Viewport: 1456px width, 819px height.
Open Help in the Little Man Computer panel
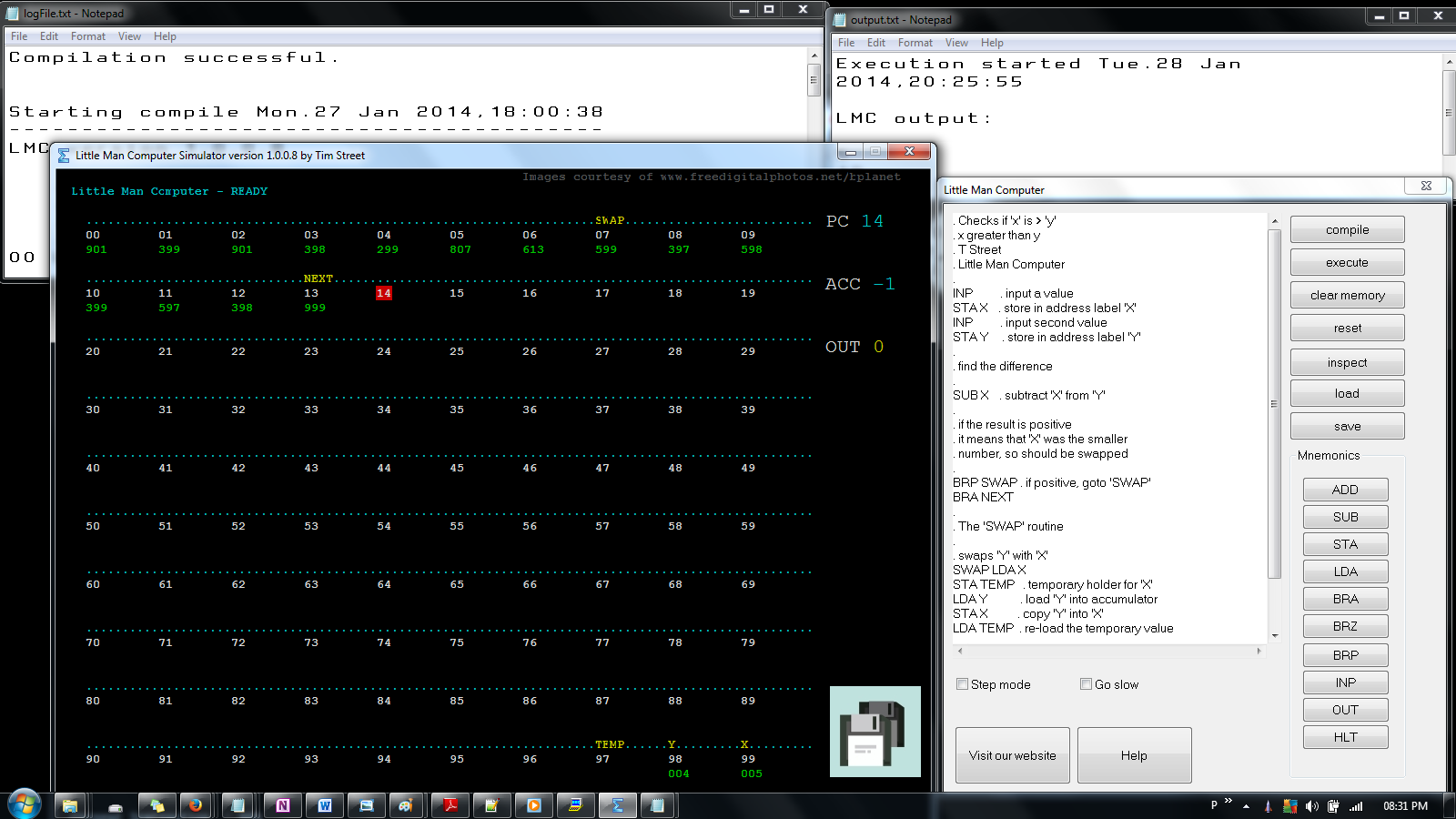1134,755
